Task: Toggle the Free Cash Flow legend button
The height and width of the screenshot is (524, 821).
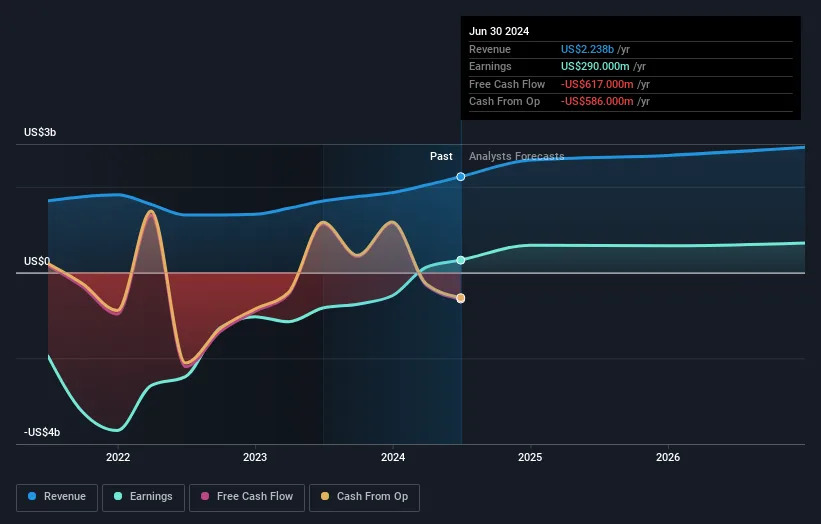Action: click(247, 497)
